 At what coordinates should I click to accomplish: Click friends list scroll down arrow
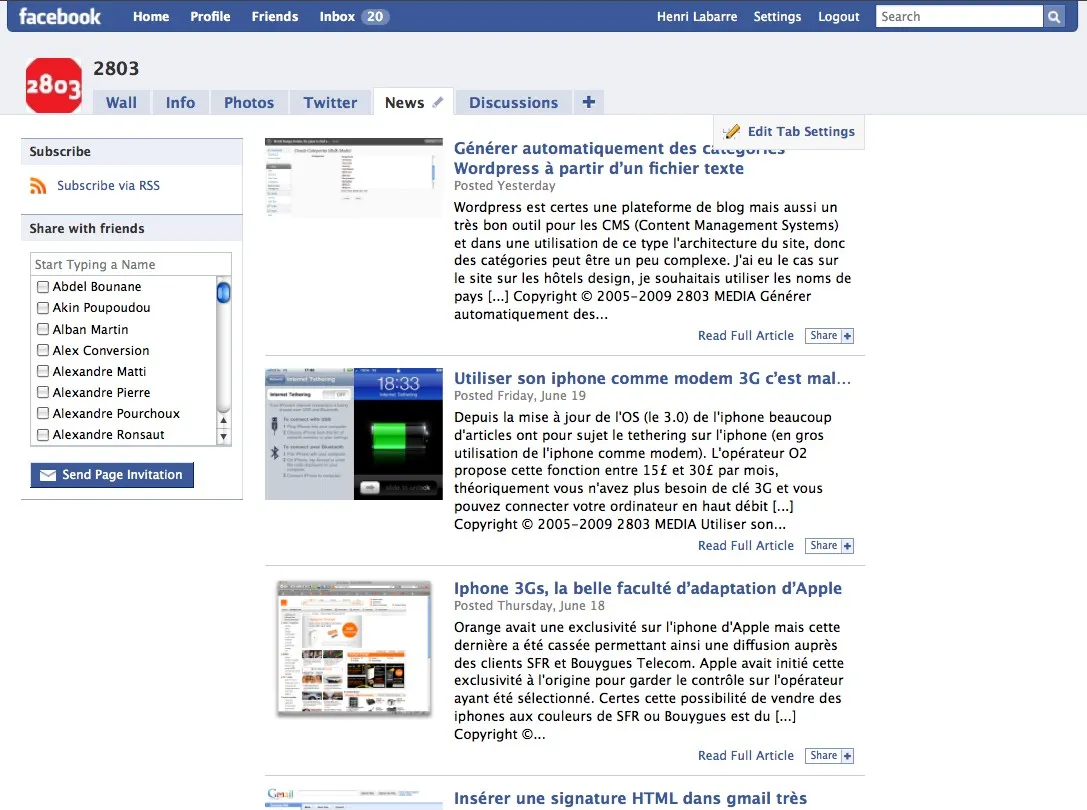click(x=223, y=437)
